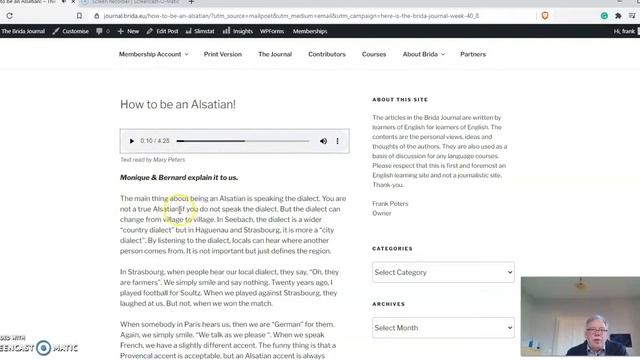Open the Contributors page
Screen dimensions: 640x360
[327, 54]
